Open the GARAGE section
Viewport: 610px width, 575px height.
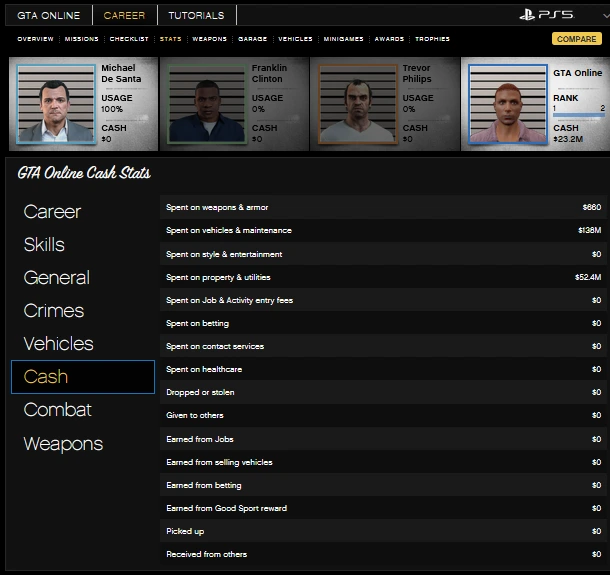252,39
